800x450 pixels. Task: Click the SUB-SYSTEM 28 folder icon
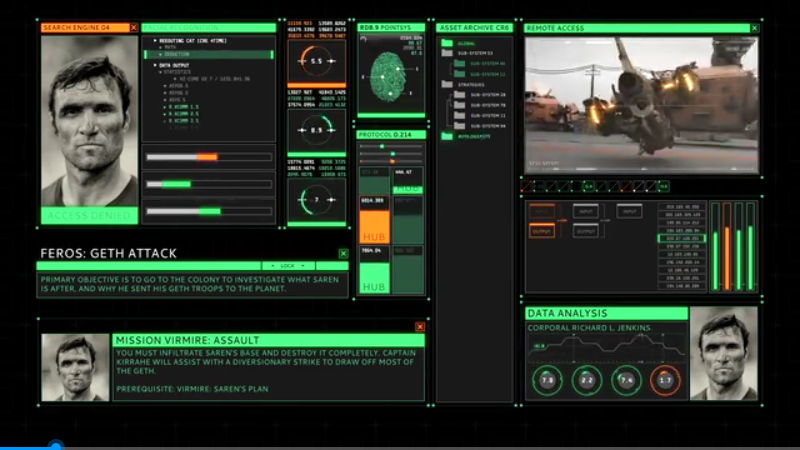pos(460,94)
